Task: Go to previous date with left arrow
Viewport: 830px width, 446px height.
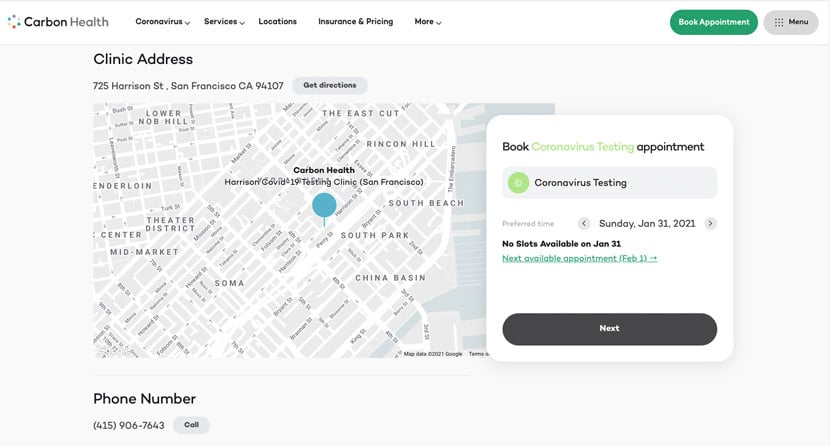Action: coord(584,224)
